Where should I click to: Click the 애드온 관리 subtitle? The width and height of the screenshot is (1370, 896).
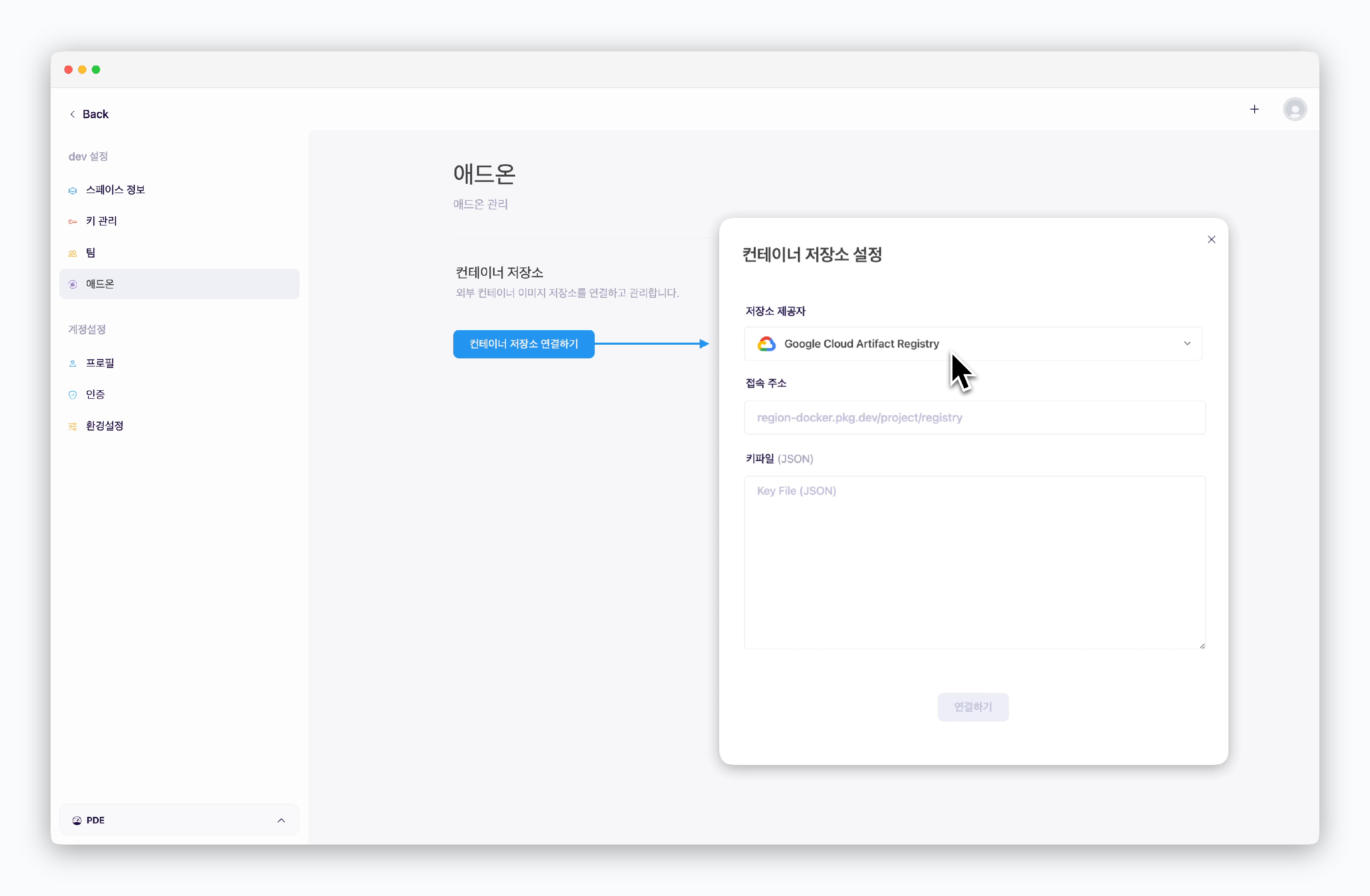pyautogui.click(x=480, y=204)
